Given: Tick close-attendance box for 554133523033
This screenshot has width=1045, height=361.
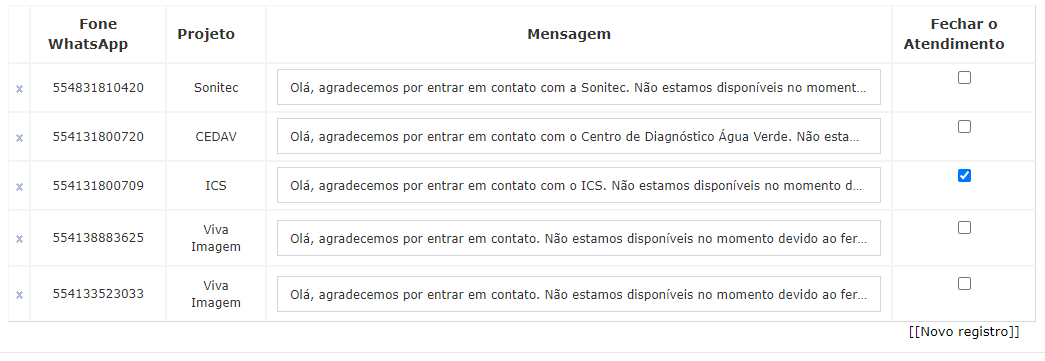Looking at the screenshot, I should [x=964, y=284].
